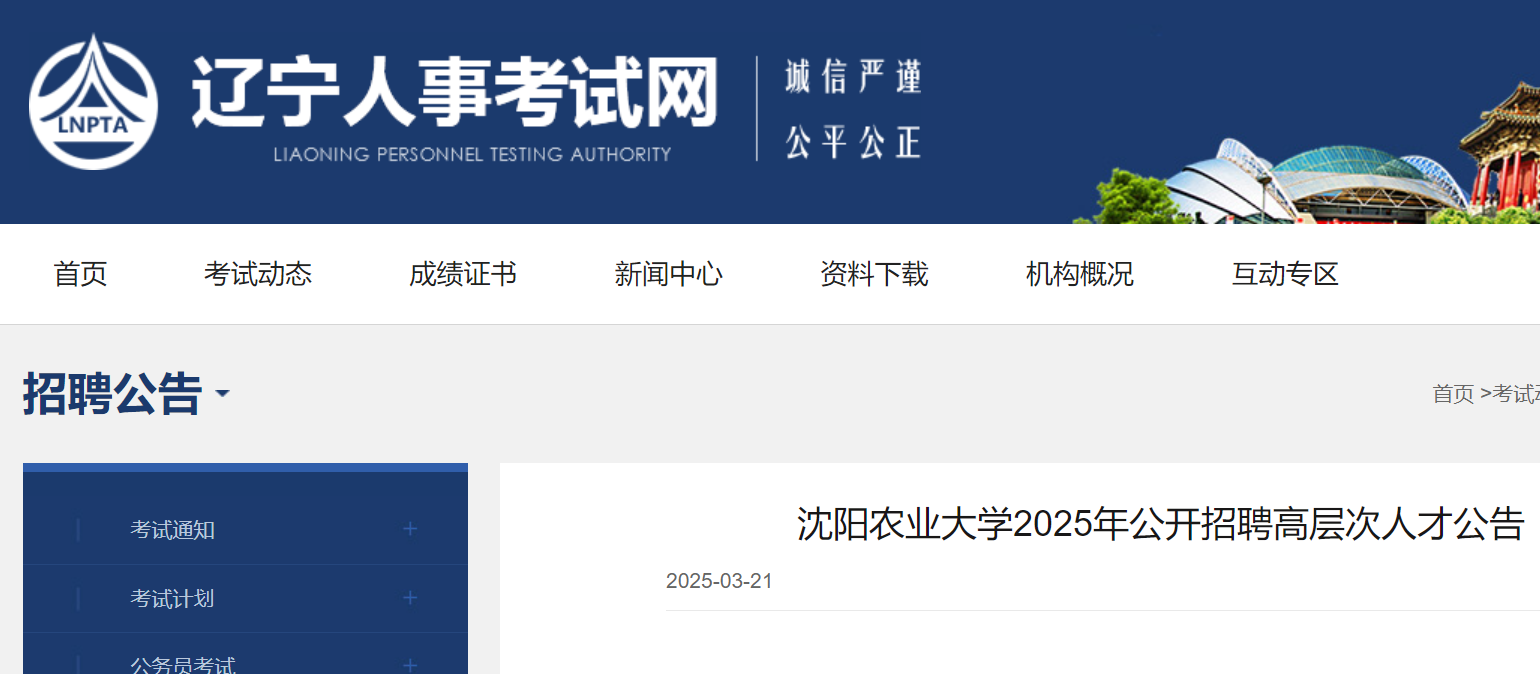Click the 首页 breadcrumb link

pyautogui.click(x=1453, y=394)
